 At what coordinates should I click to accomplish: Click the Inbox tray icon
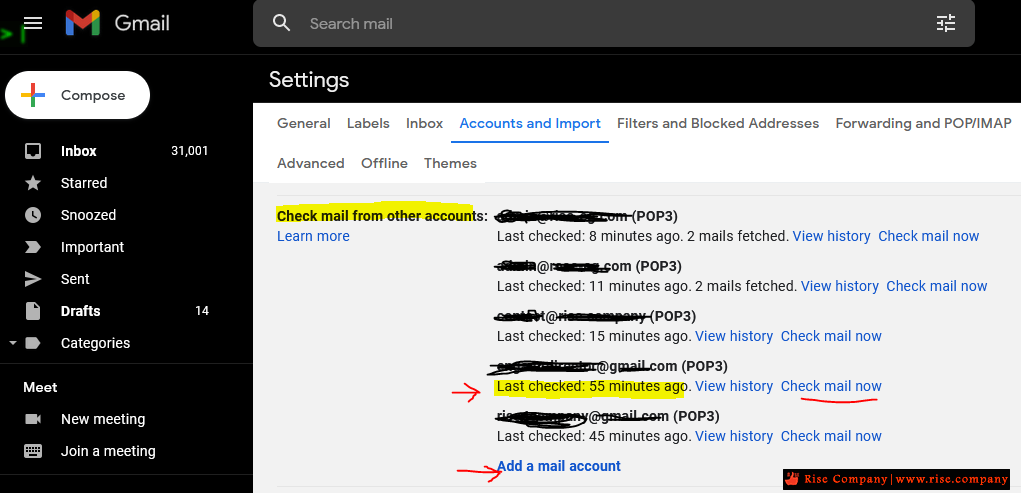click(x=33, y=151)
